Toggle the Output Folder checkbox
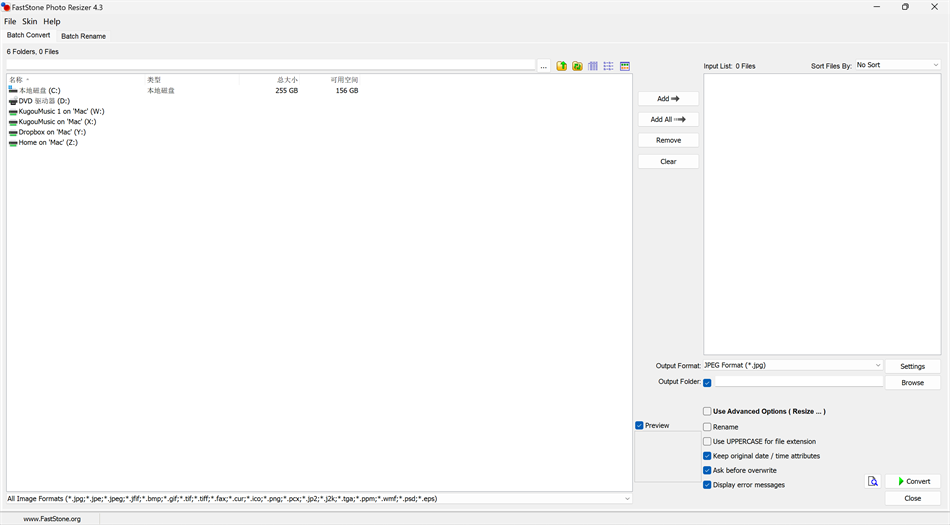 (x=707, y=383)
